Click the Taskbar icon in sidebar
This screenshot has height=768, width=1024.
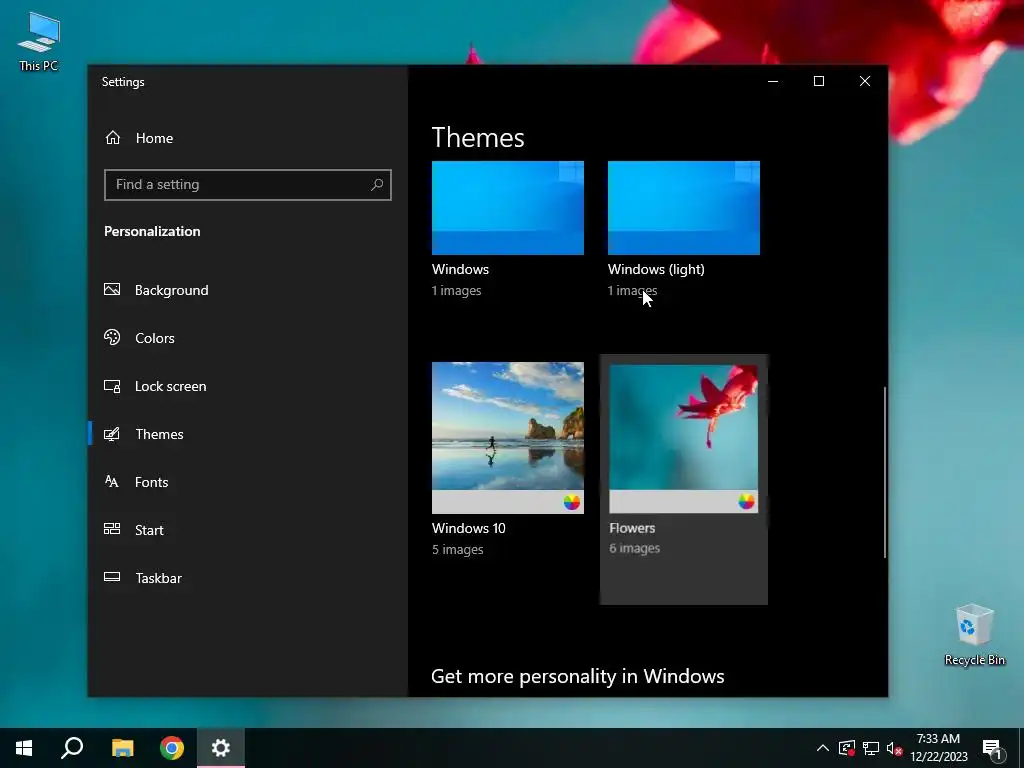[112, 577]
